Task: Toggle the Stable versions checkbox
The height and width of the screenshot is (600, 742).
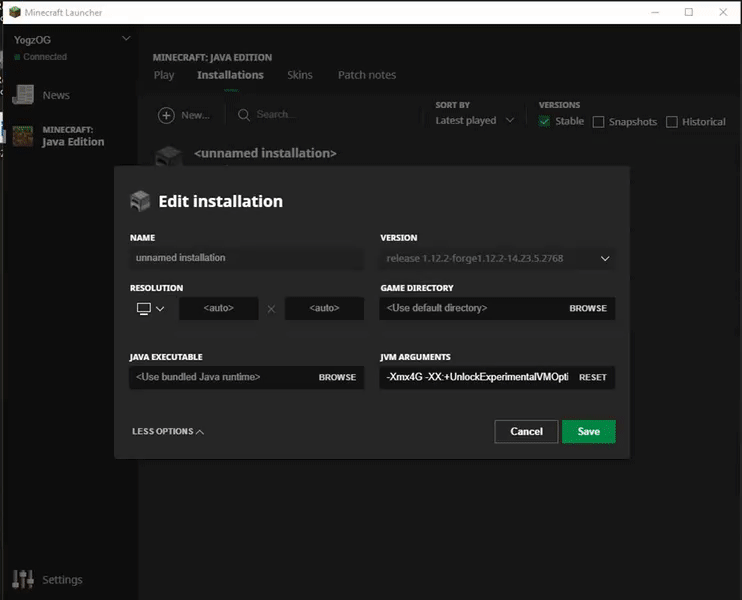Action: [x=544, y=122]
